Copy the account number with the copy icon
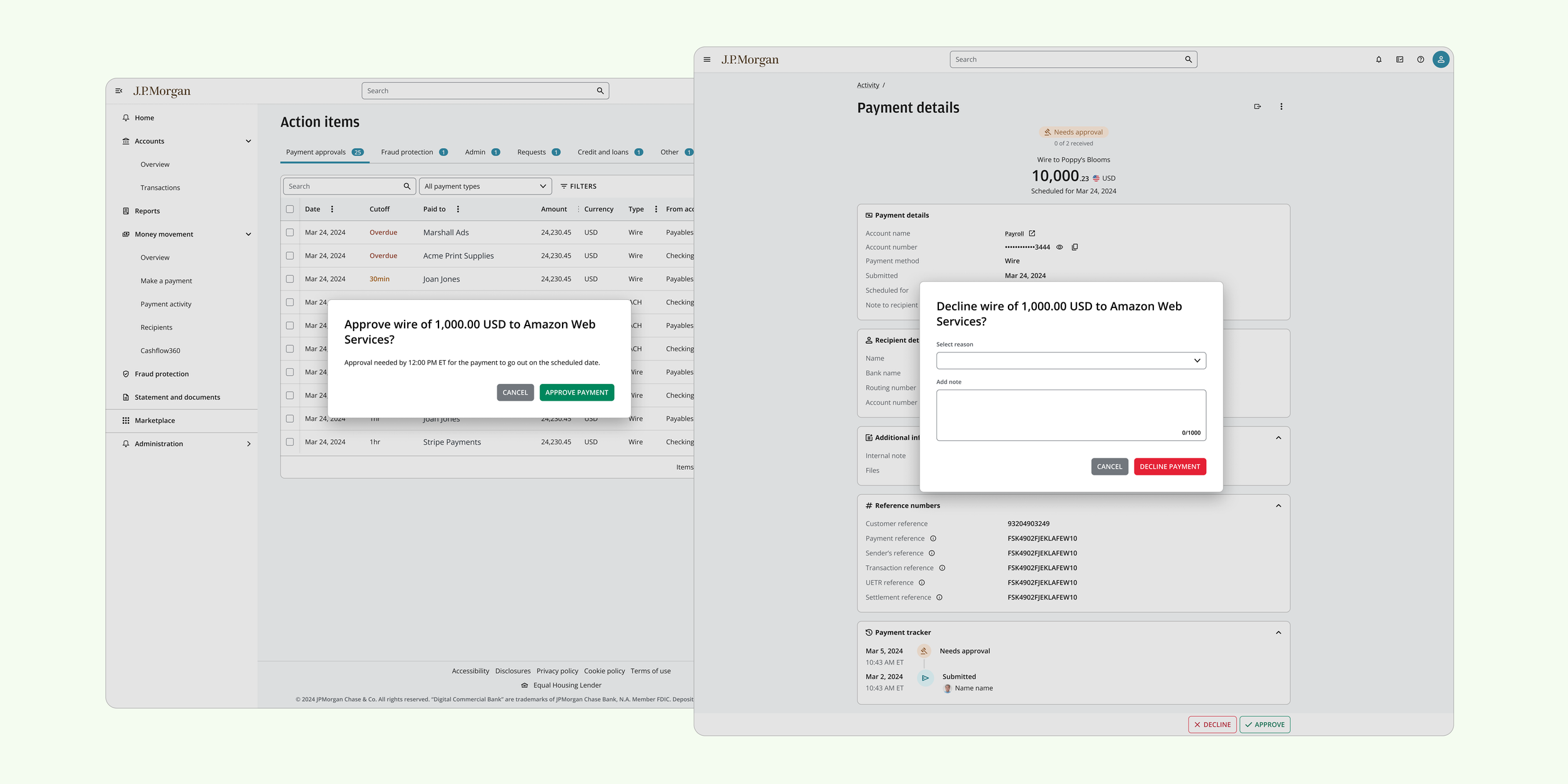 [1074, 247]
